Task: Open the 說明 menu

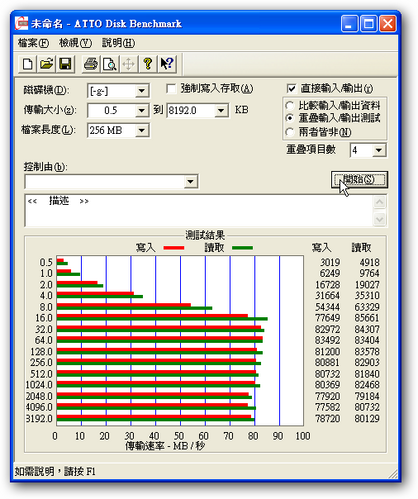Action: (x=118, y=43)
